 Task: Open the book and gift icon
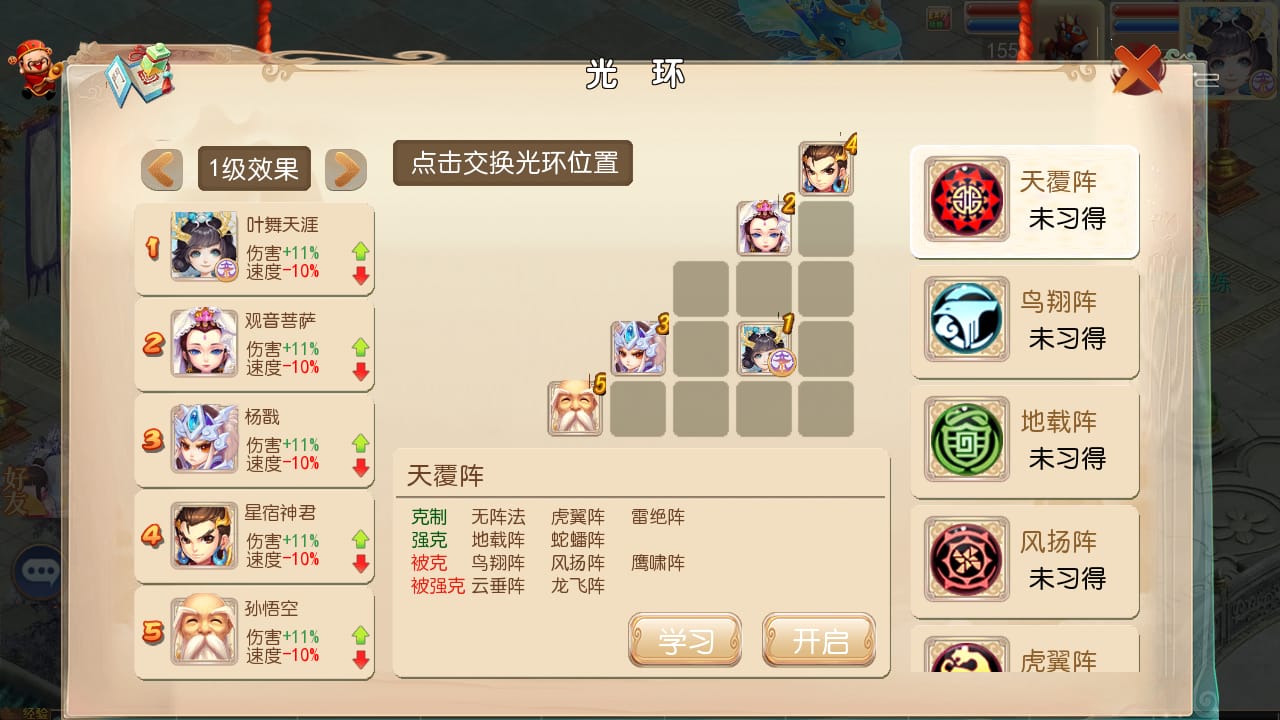[140, 75]
